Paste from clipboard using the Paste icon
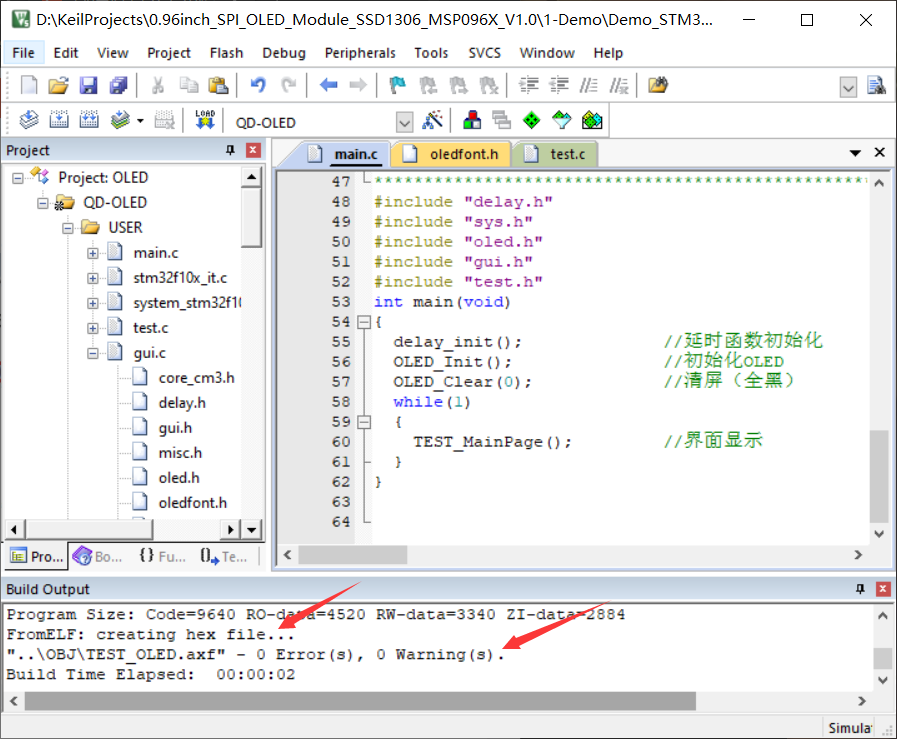Screen dimensions: 897x739 click(x=218, y=85)
